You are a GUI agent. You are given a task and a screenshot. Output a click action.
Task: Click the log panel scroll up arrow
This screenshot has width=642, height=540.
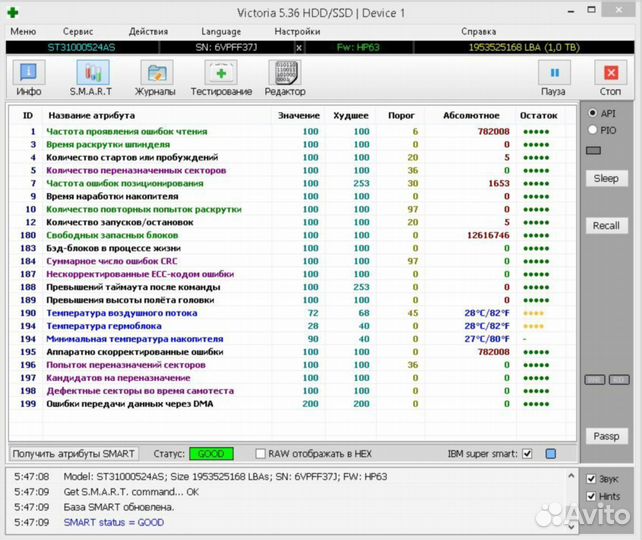pyautogui.click(x=571, y=476)
